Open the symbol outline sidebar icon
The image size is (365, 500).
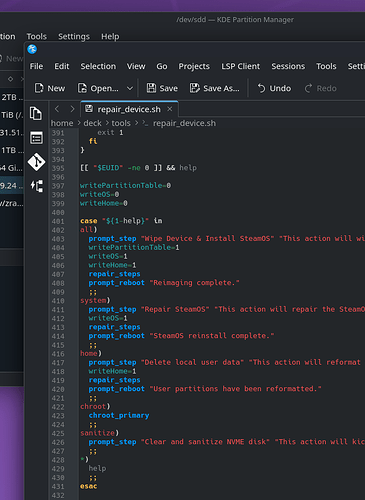[37, 186]
